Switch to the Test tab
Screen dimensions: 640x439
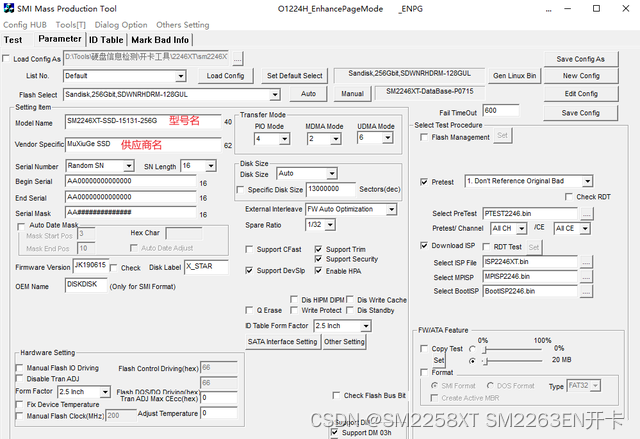[13, 40]
